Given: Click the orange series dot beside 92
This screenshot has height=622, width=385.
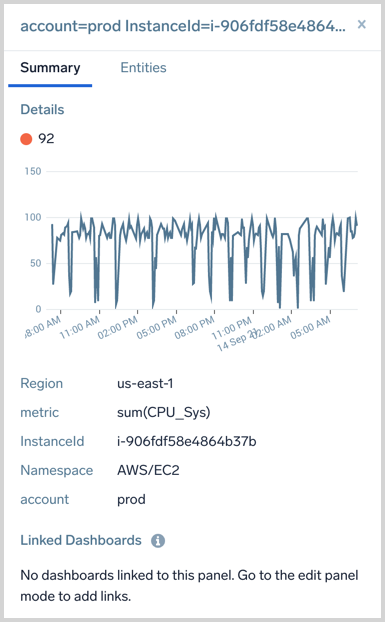Looking at the screenshot, I should pyautogui.click(x=26, y=139).
